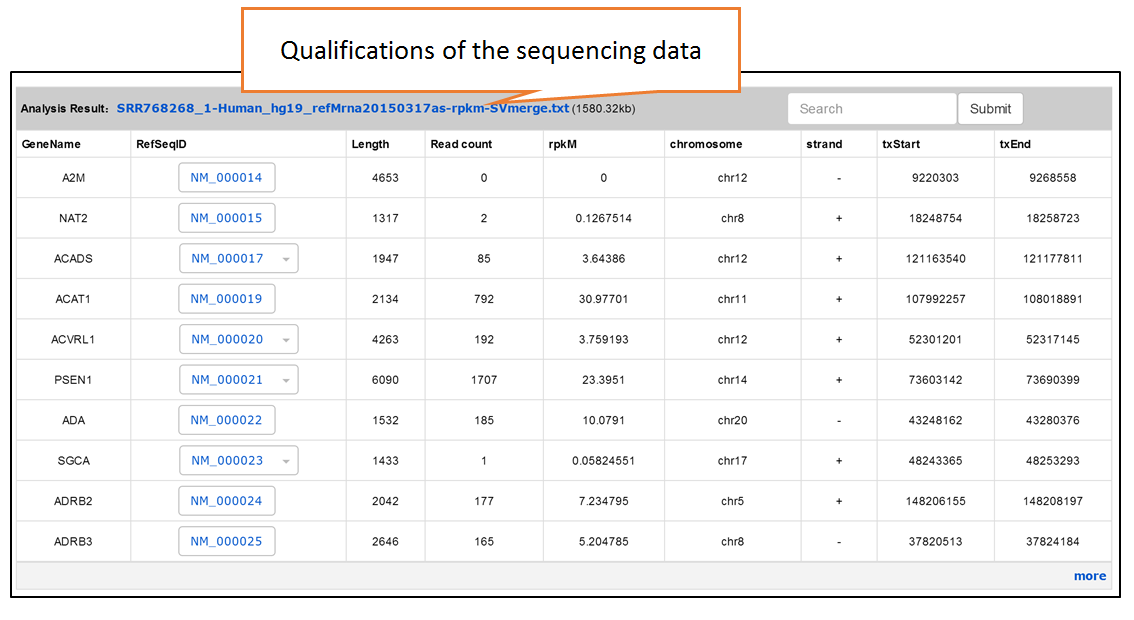Click the Submit button
This screenshot has width=1134, height=620.
(x=990, y=109)
